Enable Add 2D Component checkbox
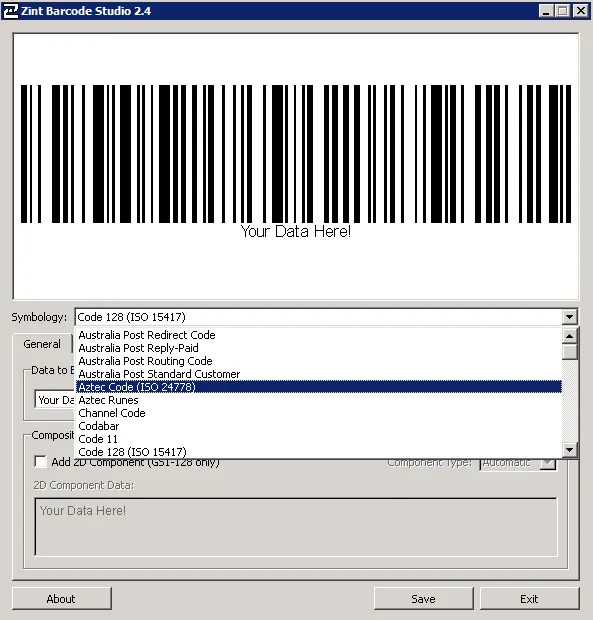This screenshot has width=593, height=620. [x=40, y=461]
